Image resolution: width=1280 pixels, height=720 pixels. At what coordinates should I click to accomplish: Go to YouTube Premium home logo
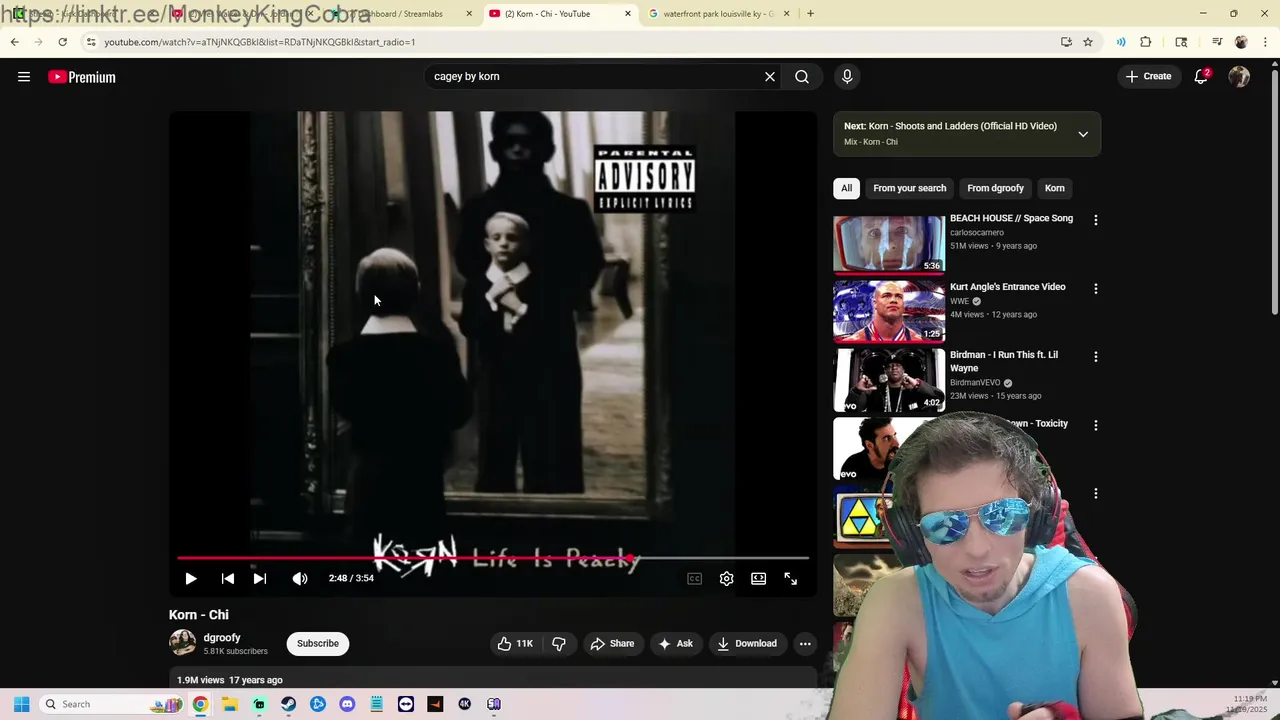point(82,77)
